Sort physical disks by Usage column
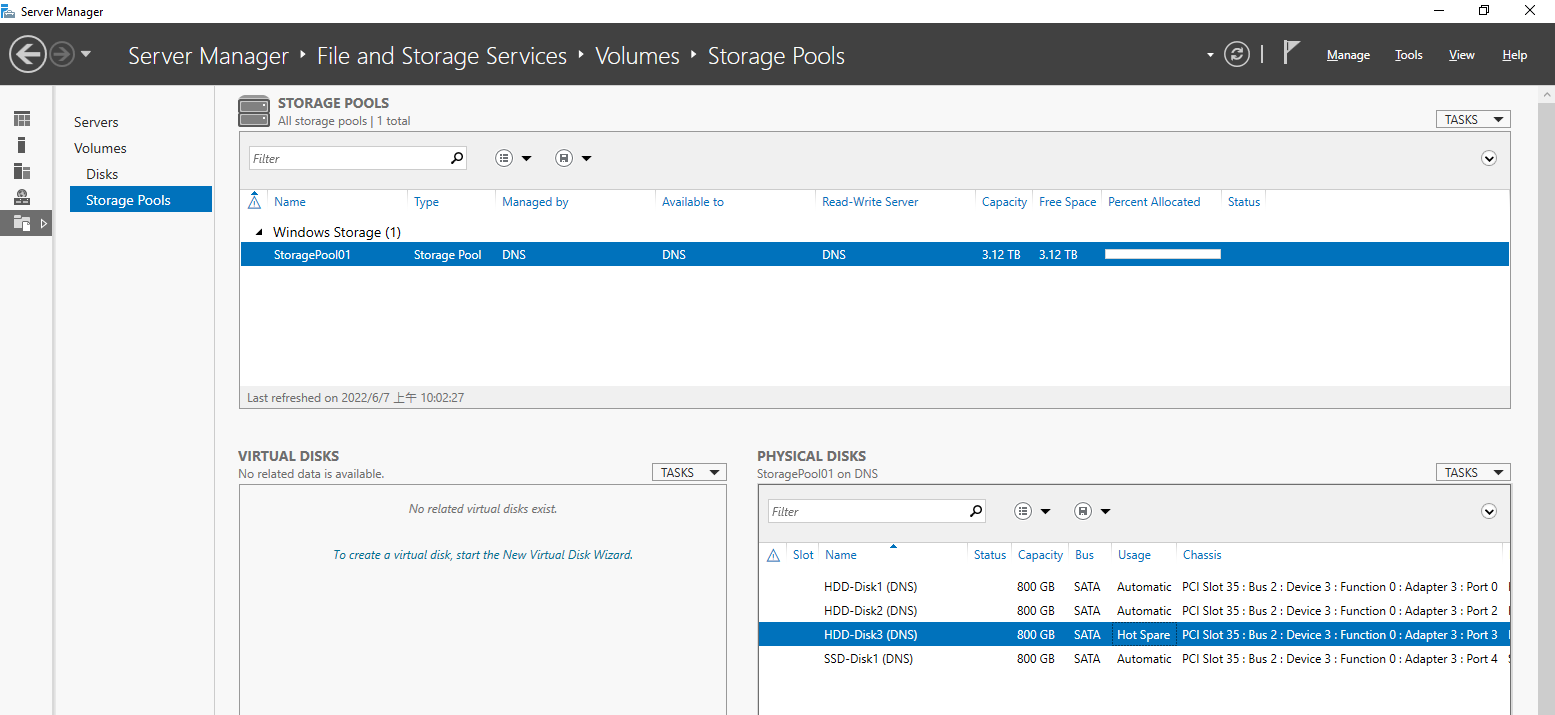This screenshot has height=715, width=1555. (1134, 555)
